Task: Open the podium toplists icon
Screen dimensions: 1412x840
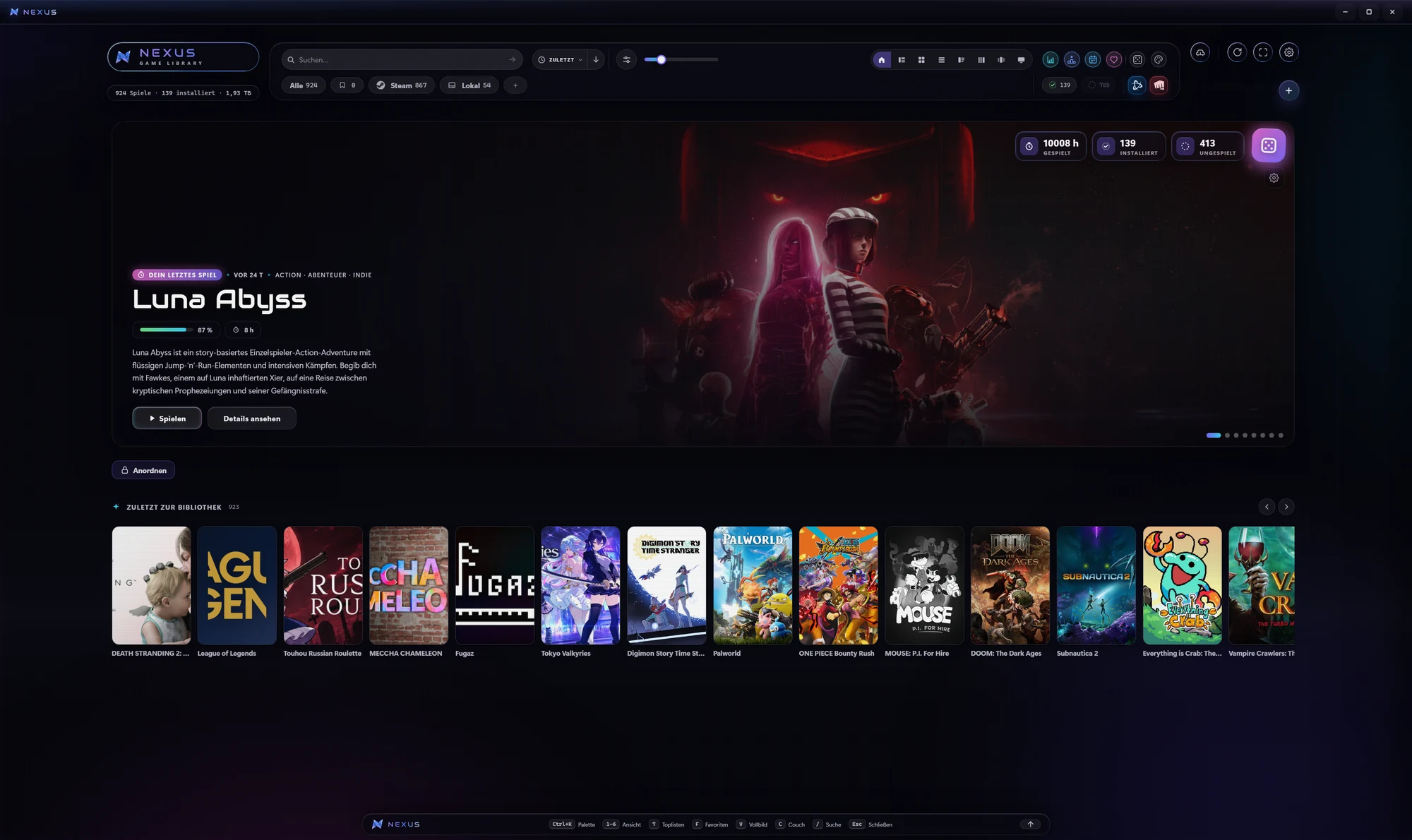Action: pos(1072,60)
